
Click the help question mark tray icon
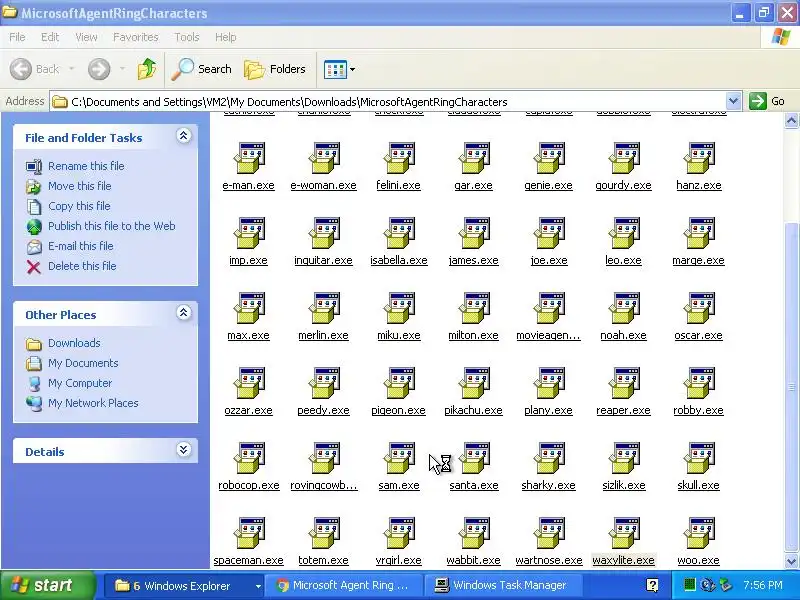point(652,585)
